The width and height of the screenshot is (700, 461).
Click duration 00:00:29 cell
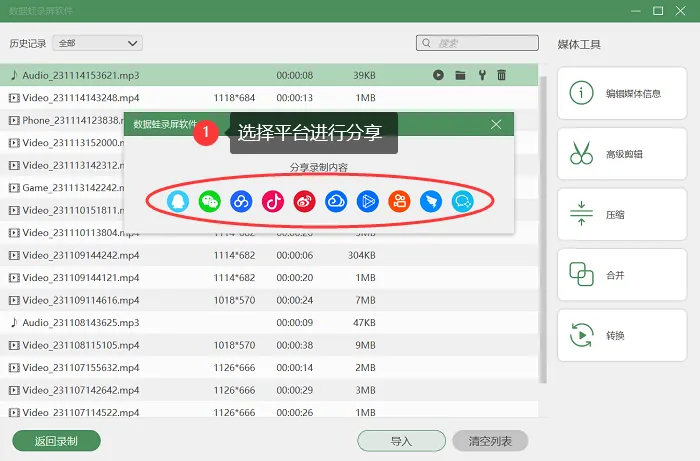pyautogui.click(x=295, y=390)
